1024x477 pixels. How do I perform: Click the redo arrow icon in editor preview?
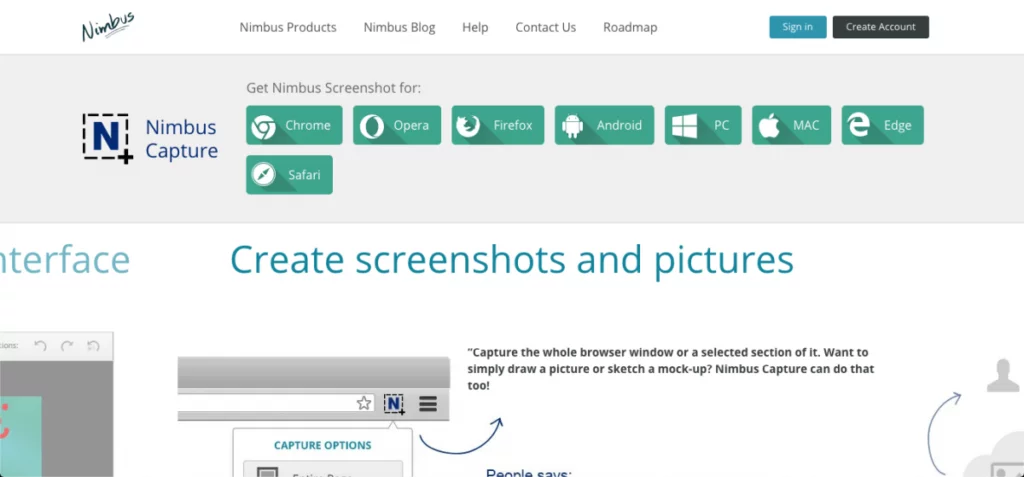click(67, 346)
